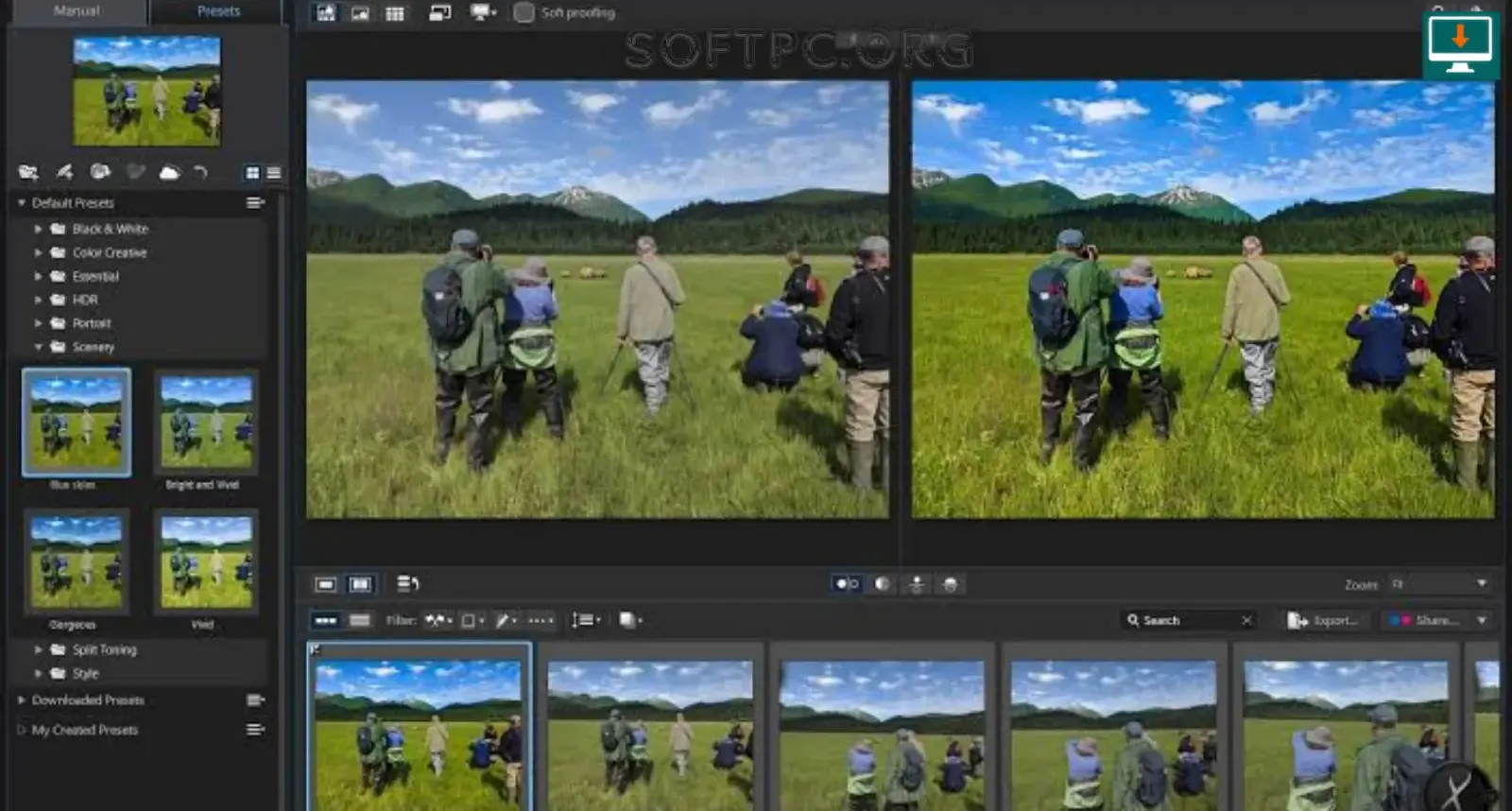Open the Default Presets options menu

coord(255,202)
